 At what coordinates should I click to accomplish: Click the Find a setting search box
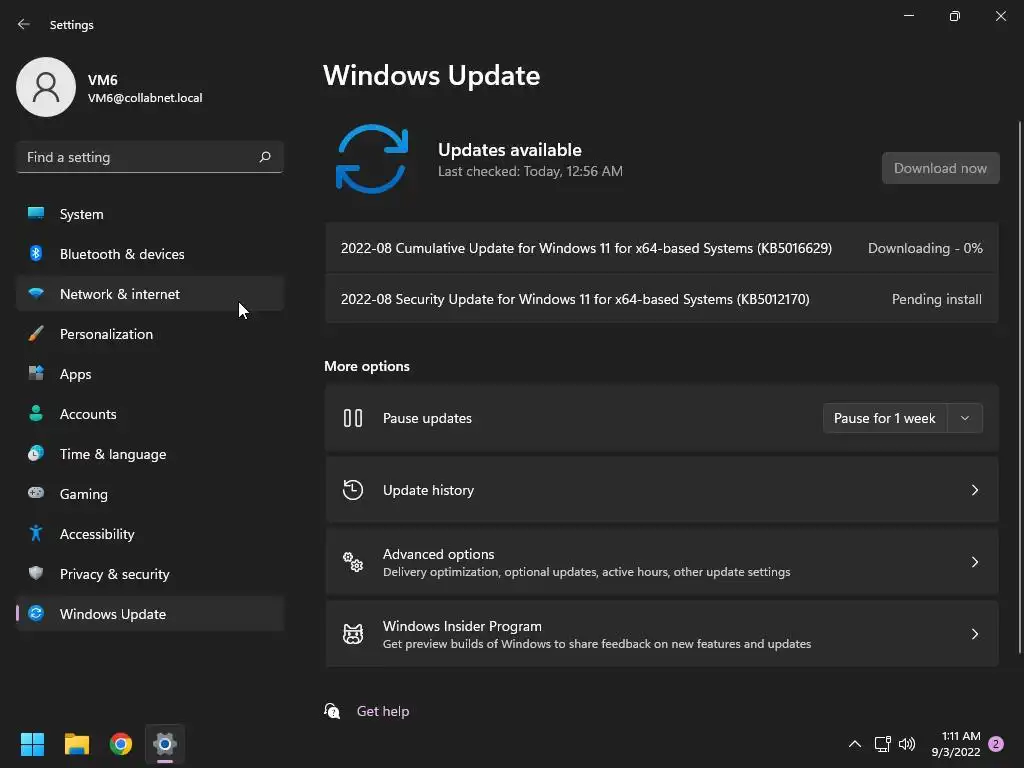(150, 157)
